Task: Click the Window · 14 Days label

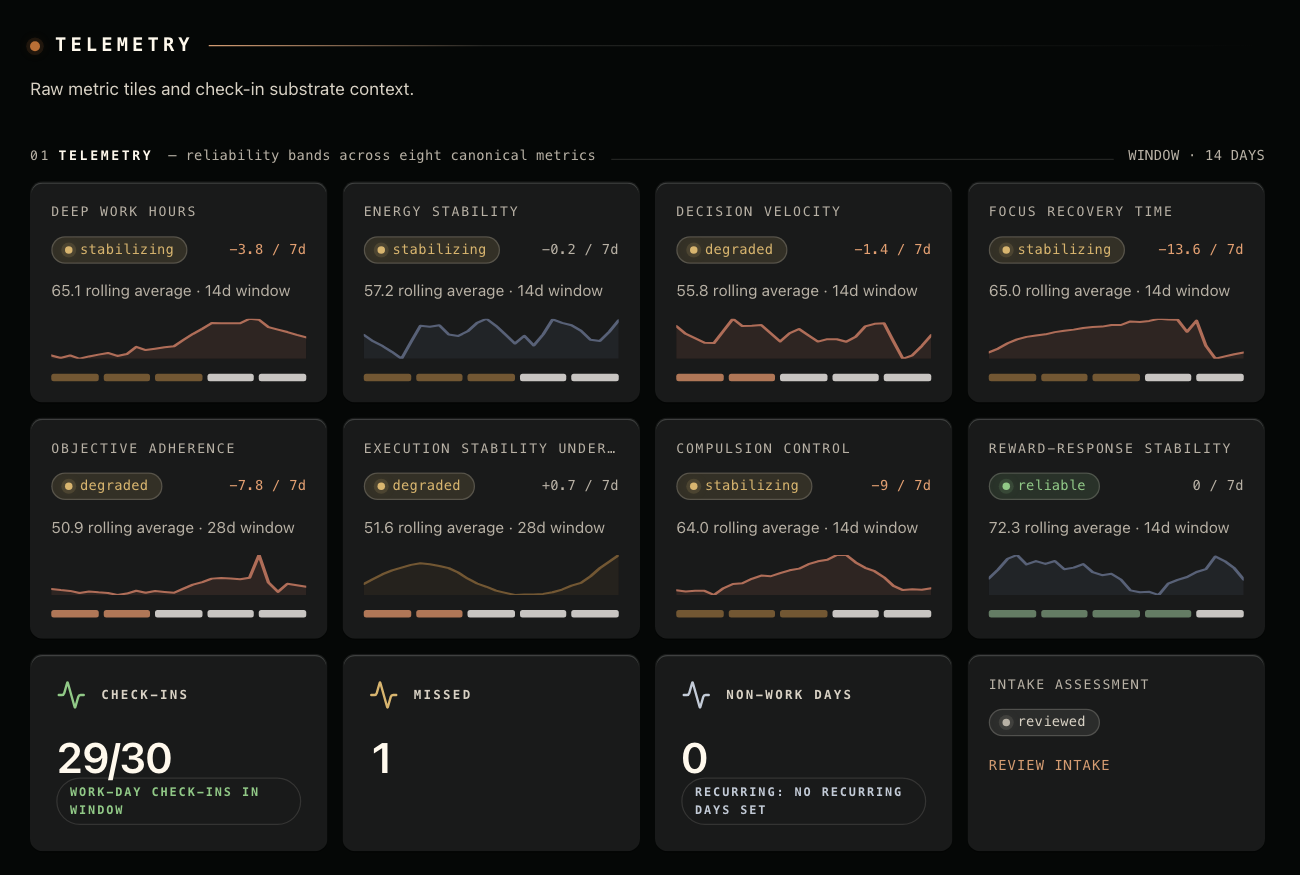Action: pyautogui.click(x=1196, y=156)
